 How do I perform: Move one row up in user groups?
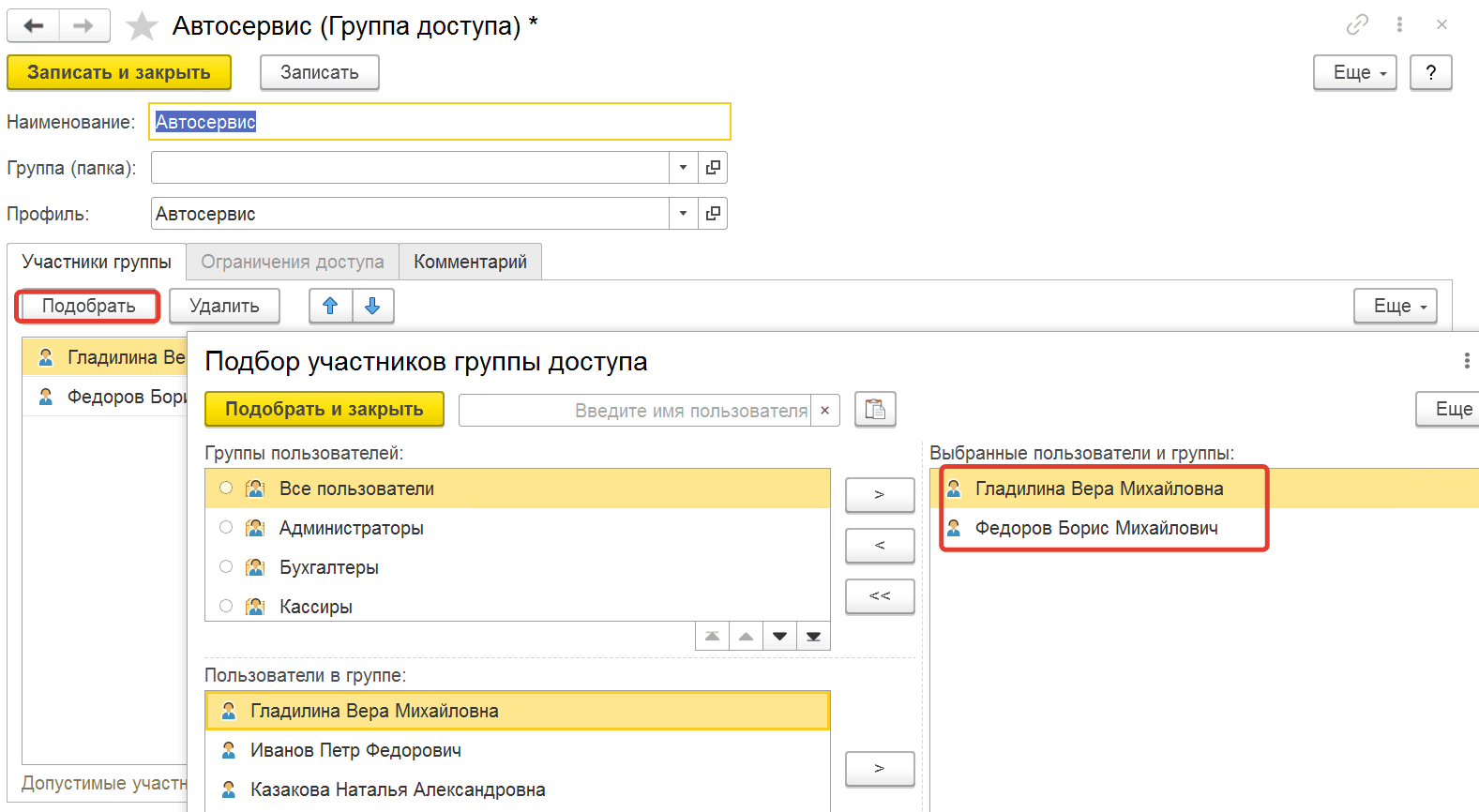pos(747,637)
